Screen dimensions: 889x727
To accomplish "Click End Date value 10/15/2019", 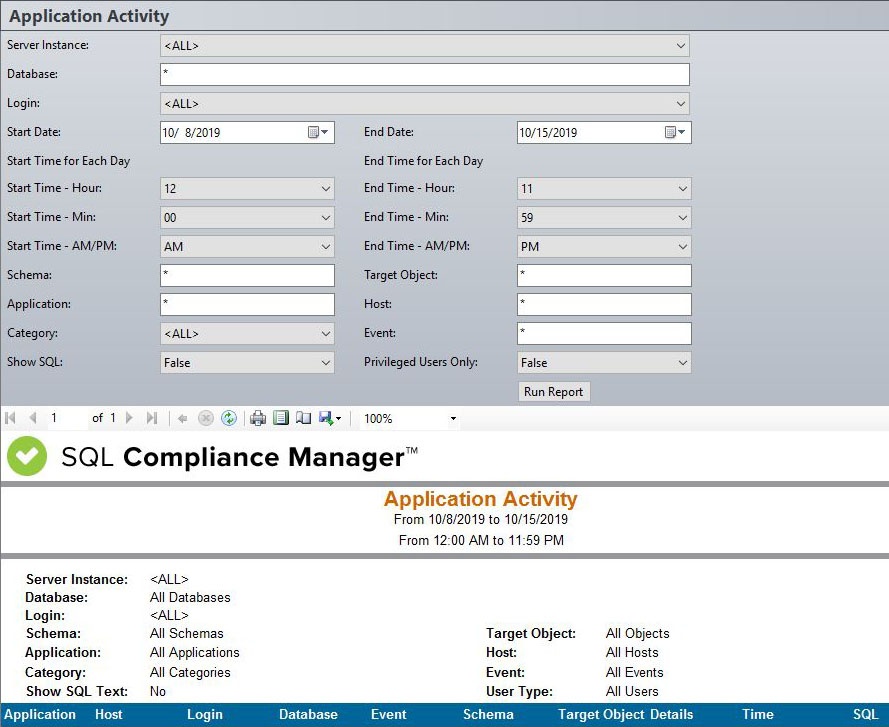I will click(548, 133).
